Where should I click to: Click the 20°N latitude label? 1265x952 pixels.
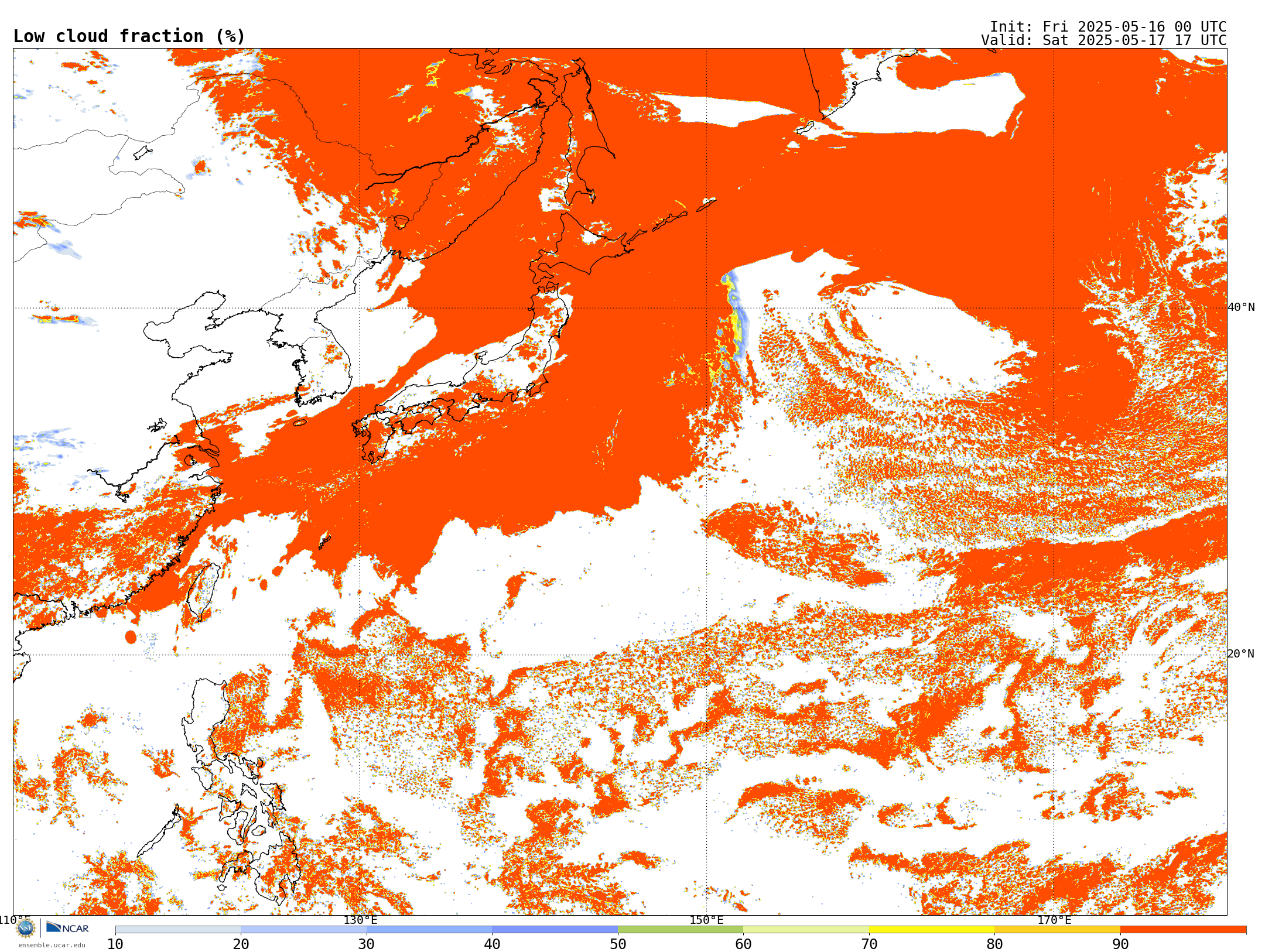1241,654
